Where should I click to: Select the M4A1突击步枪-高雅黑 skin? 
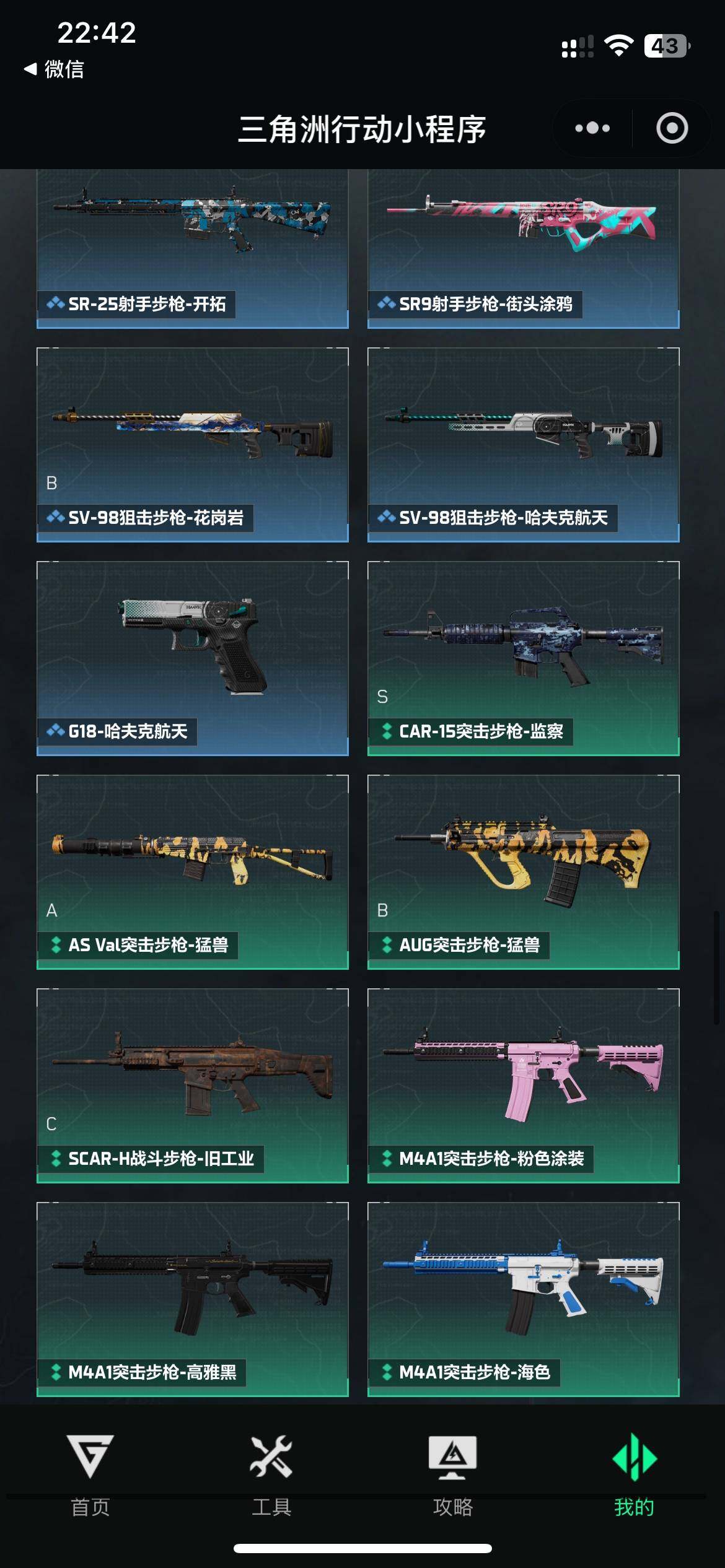click(x=193, y=1299)
